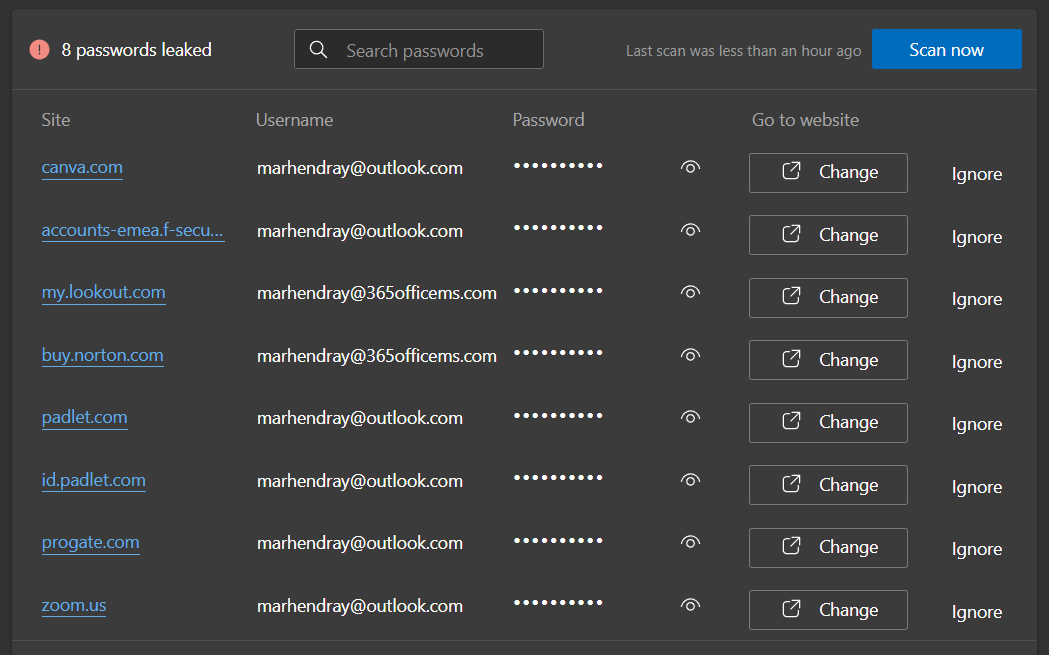Show the buy.norton.com password
This screenshot has height=655, width=1049.
[x=689, y=356]
